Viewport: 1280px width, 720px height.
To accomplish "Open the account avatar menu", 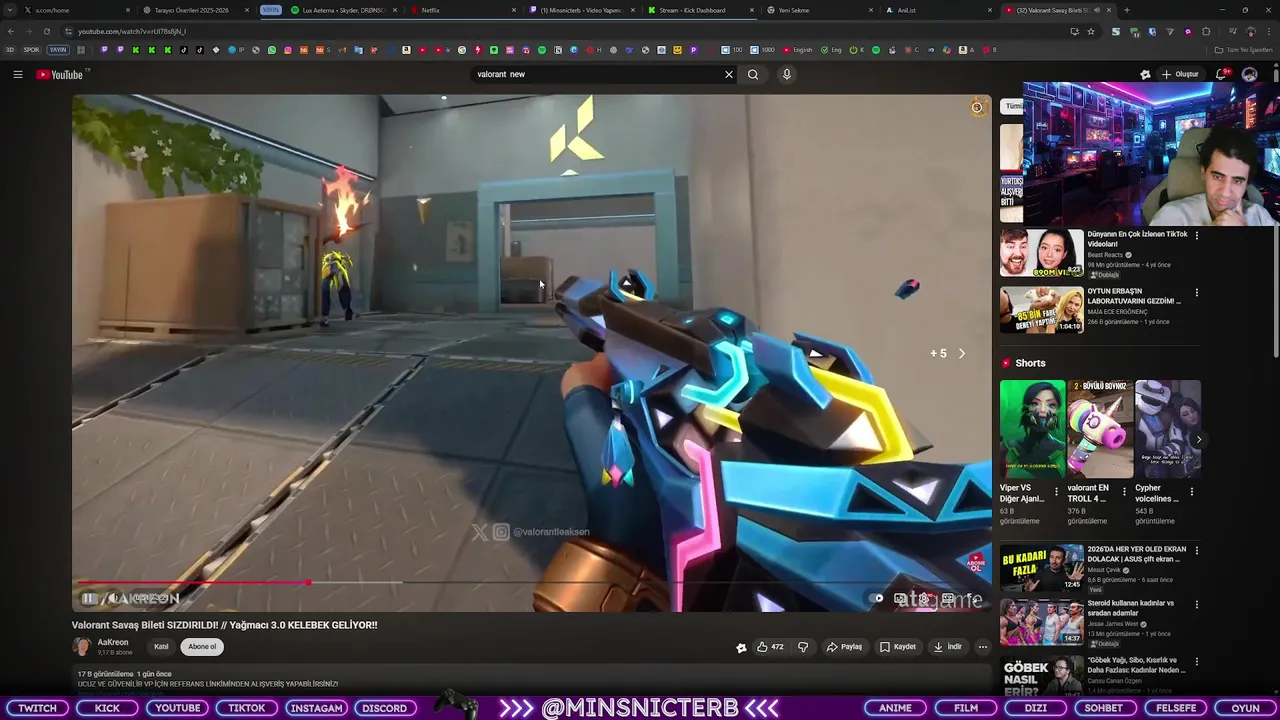I will 1249,74.
